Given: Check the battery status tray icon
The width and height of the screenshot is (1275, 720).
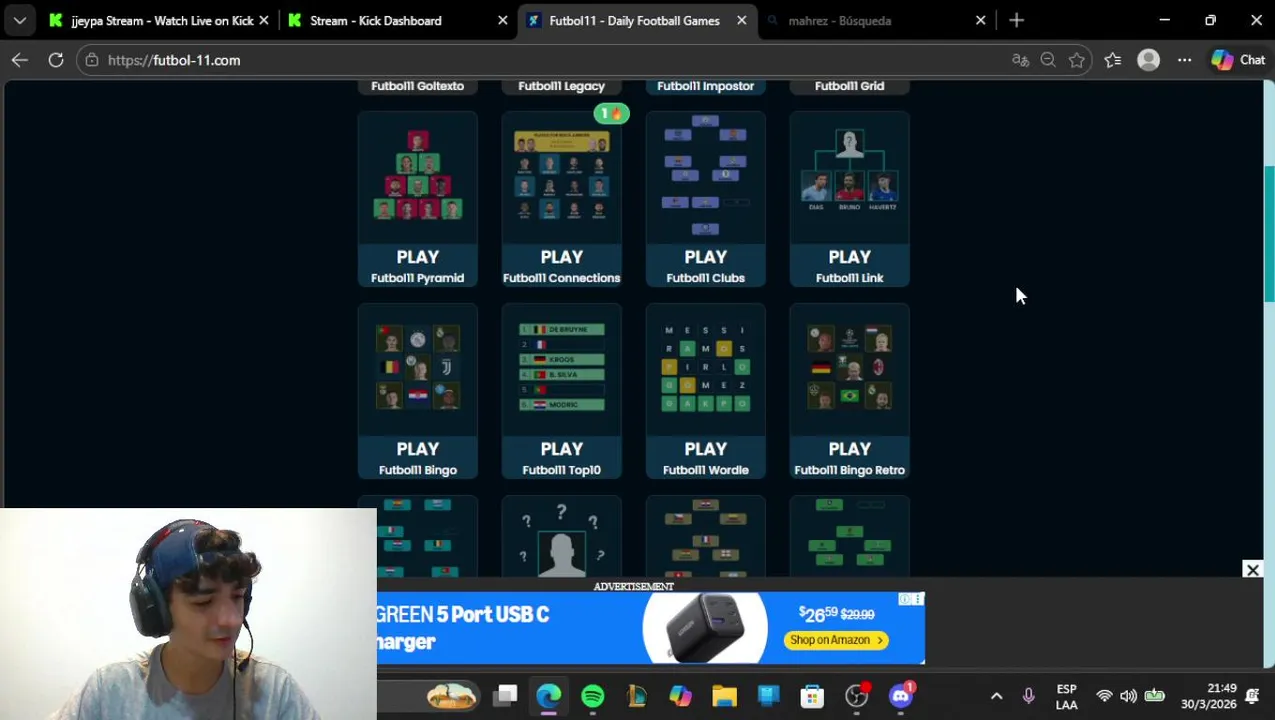Looking at the screenshot, I should (x=1154, y=697).
